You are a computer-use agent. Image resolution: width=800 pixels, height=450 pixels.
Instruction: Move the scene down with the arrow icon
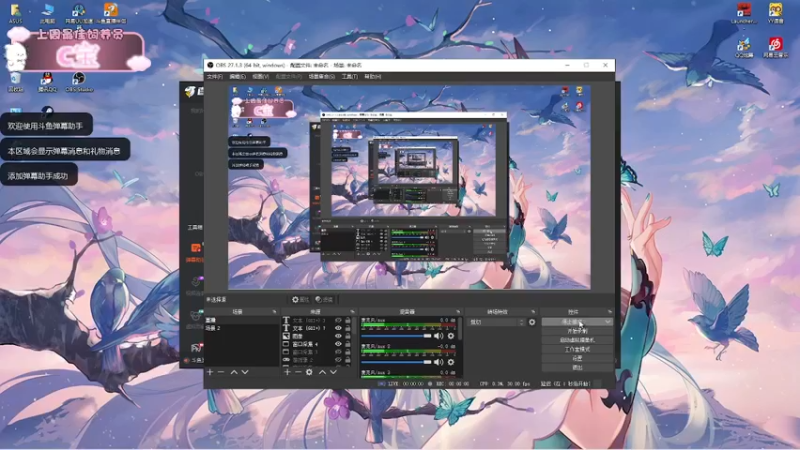coord(245,372)
